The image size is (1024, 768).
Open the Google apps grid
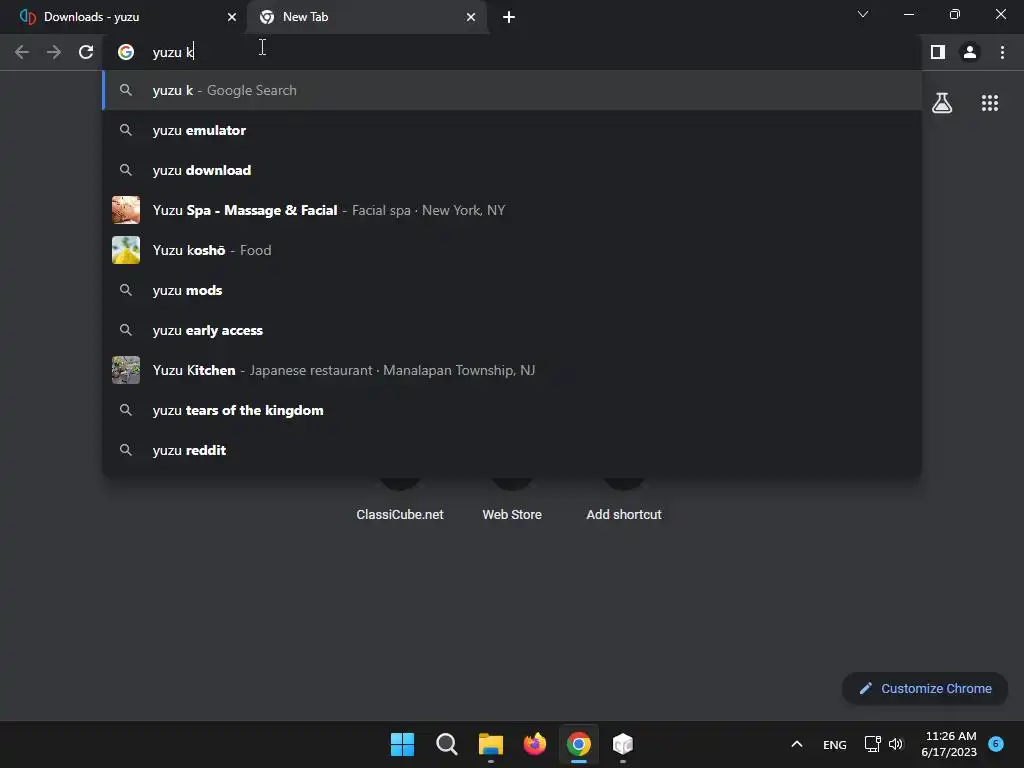(x=989, y=103)
